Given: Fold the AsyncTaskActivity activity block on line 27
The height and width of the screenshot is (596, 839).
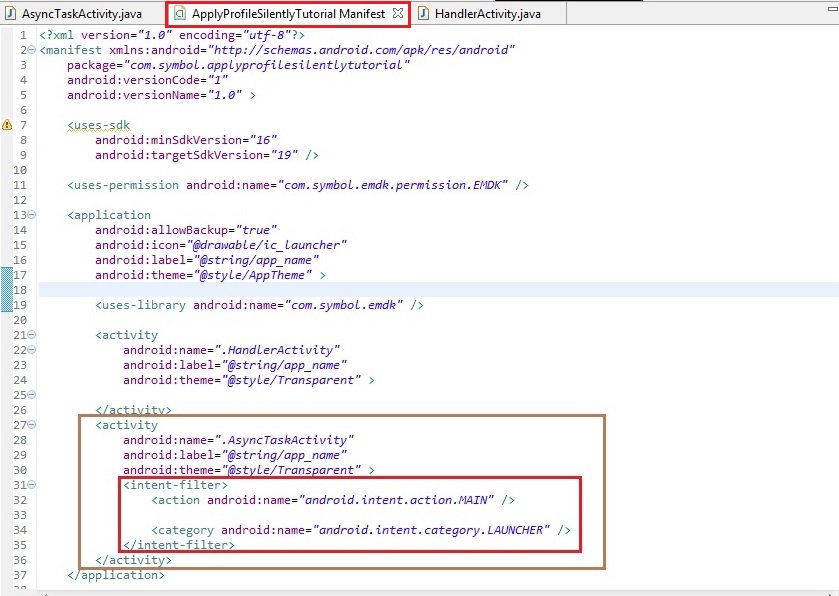Looking at the screenshot, I should click(x=33, y=425).
